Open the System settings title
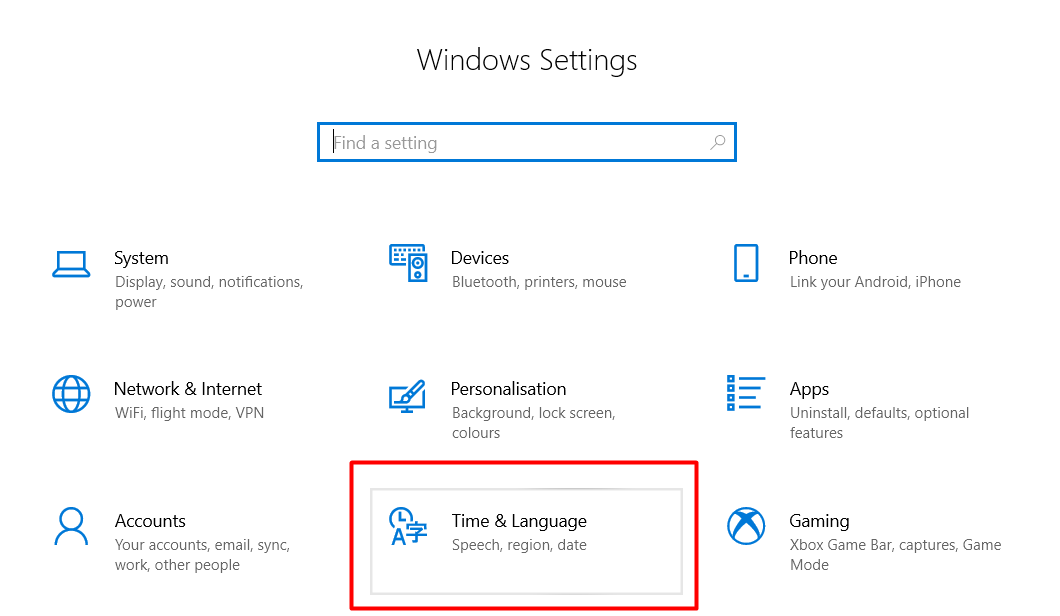This screenshot has width=1060, height=616. pyautogui.click(x=141, y=258)
